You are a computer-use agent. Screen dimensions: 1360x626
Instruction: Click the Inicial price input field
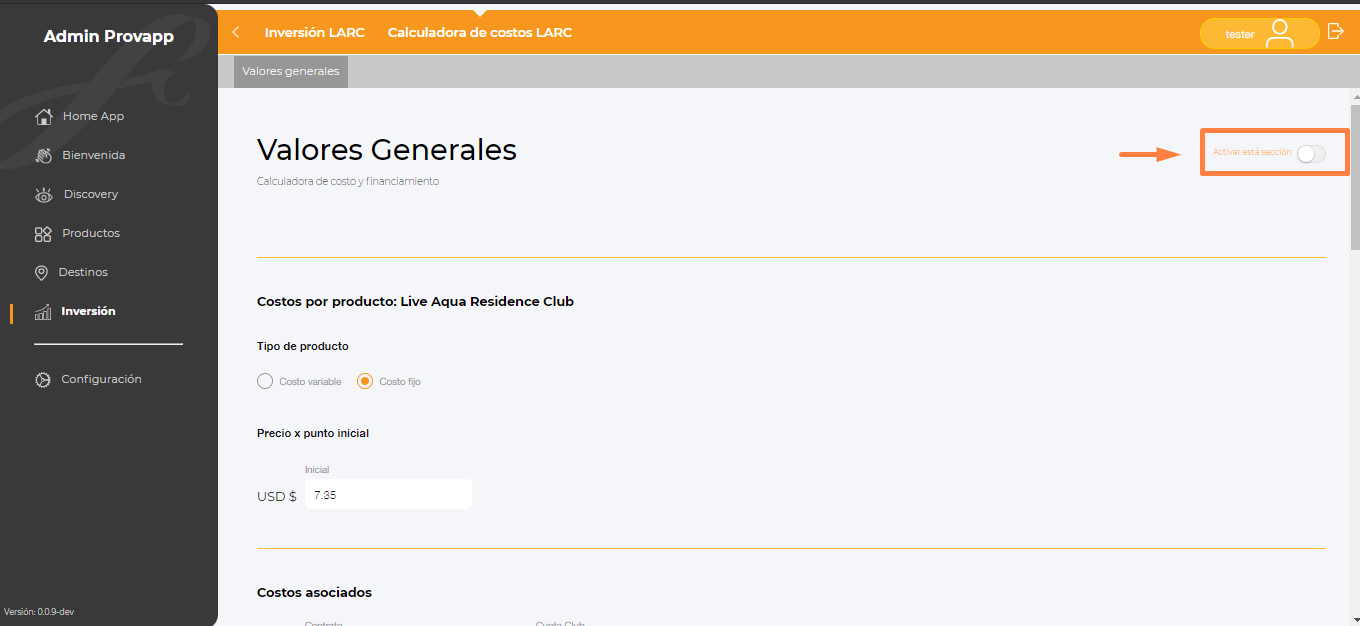pos(388,494)
